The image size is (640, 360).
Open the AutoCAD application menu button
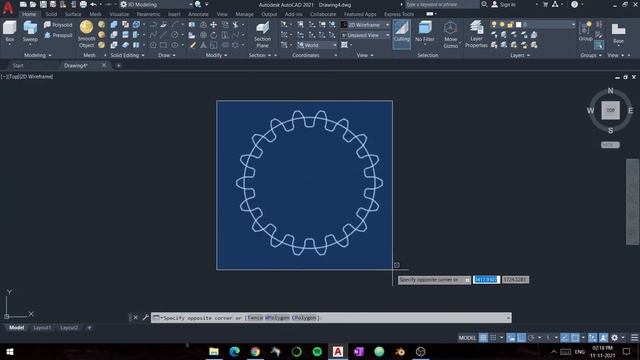coord(8,8)
